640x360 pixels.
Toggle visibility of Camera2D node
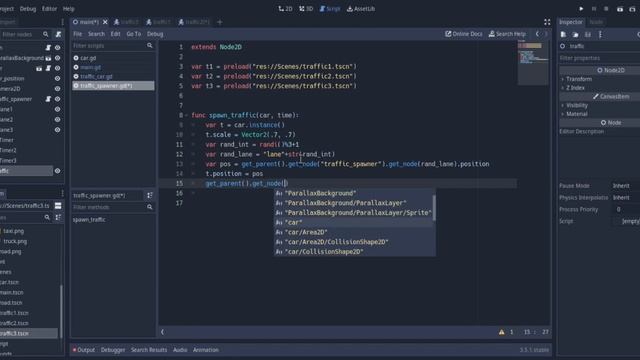(58, 89)
